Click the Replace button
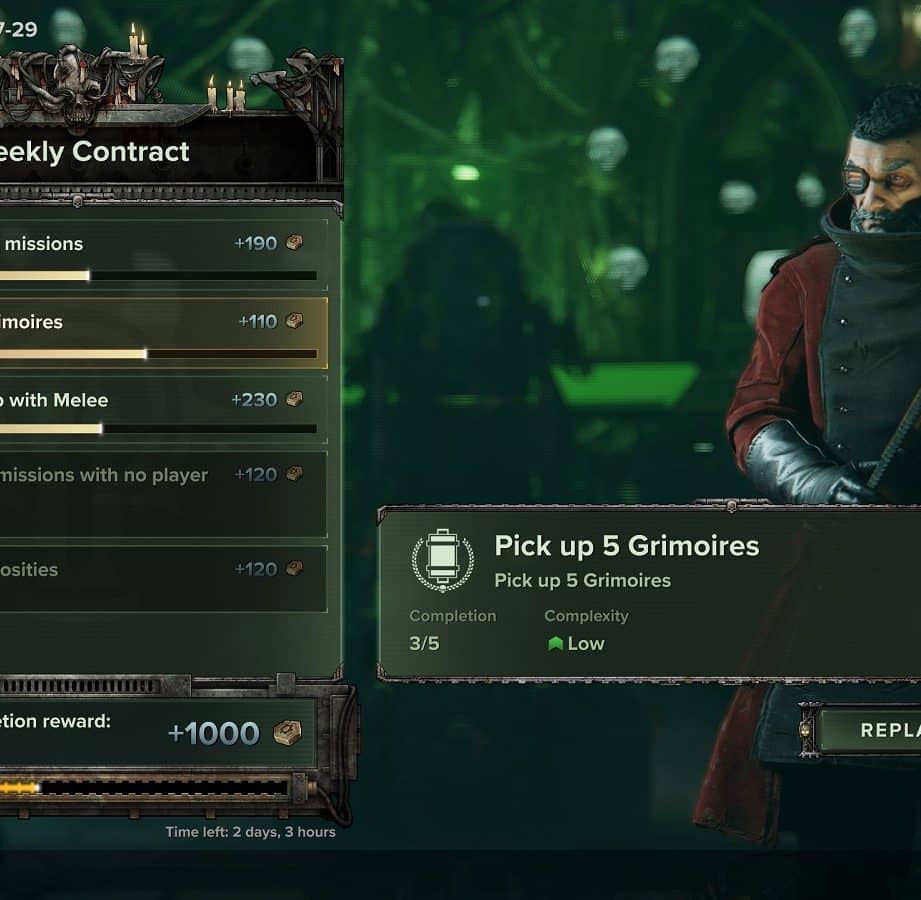This screenshot has height=900, width=921. [870, 730]
